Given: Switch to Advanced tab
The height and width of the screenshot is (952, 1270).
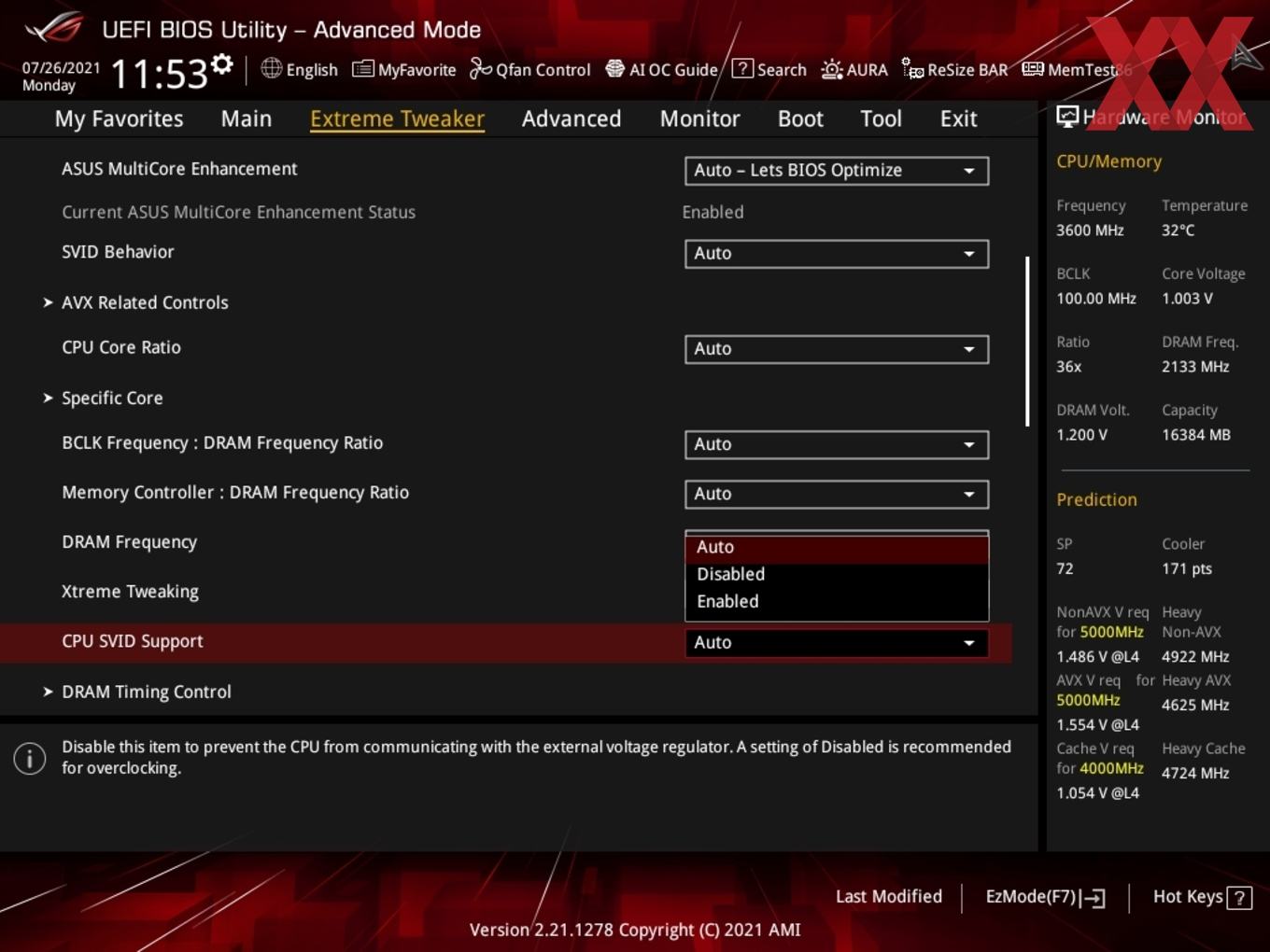Looking at the screenshot, I should point(571,119).
